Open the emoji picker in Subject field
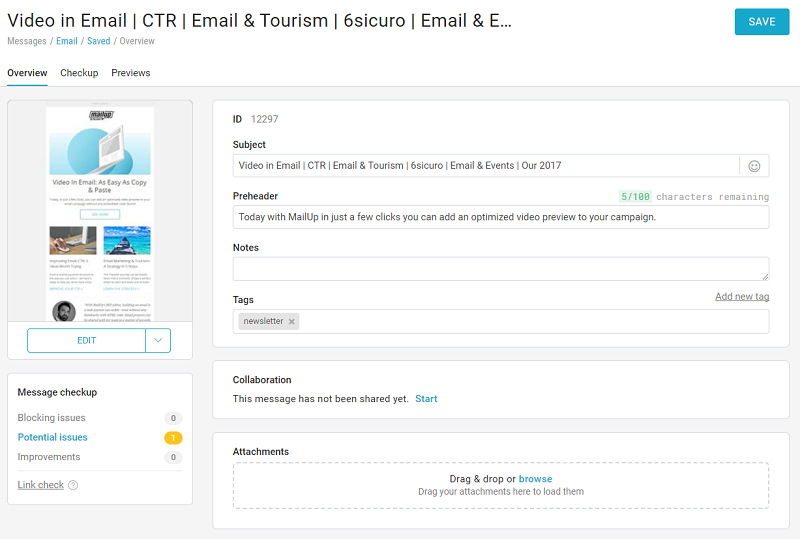The height and width of the screenshot is (539, 800). point(755,166)
